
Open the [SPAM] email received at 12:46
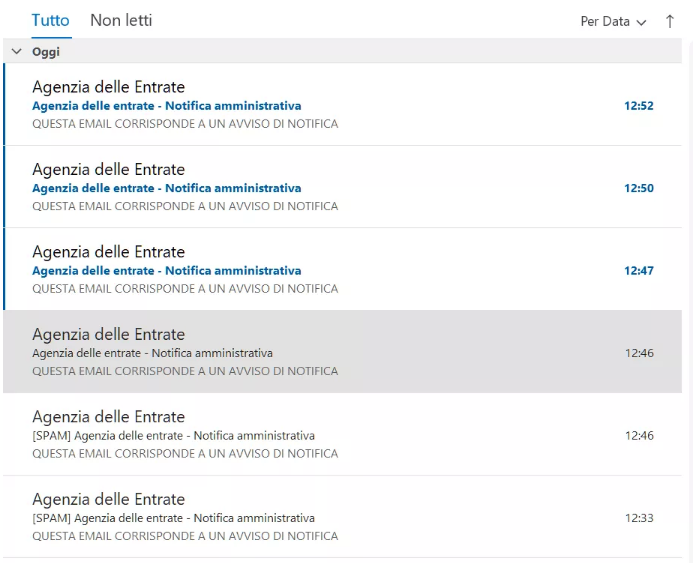[300, 434]
